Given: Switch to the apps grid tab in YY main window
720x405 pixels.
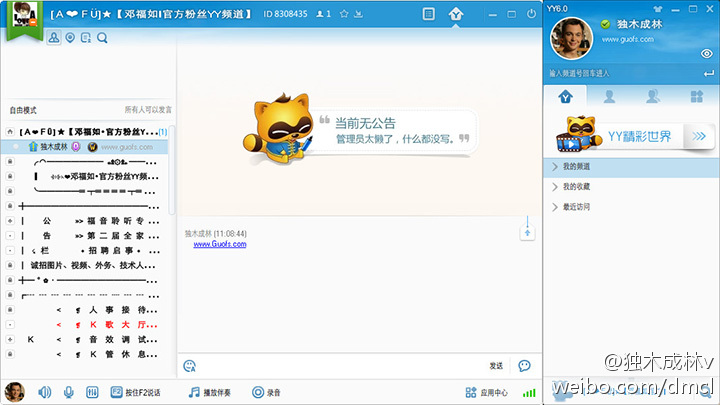Looking at the screenshot, I should 697,97.
